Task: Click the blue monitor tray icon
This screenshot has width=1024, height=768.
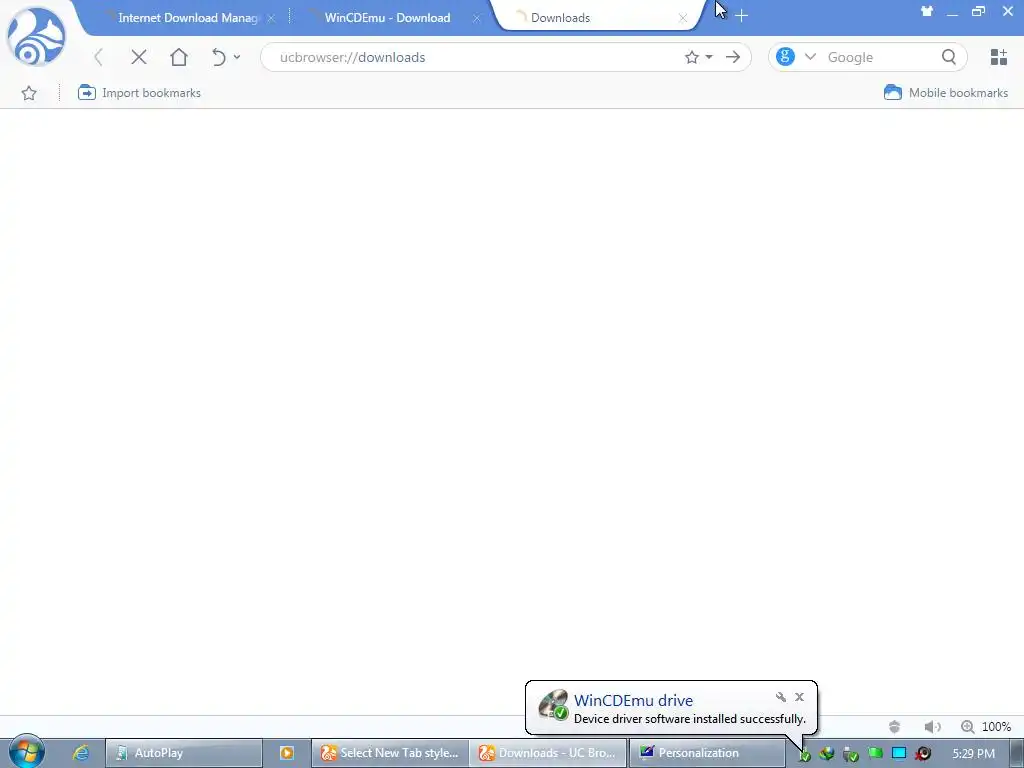Action: (899, 753)
